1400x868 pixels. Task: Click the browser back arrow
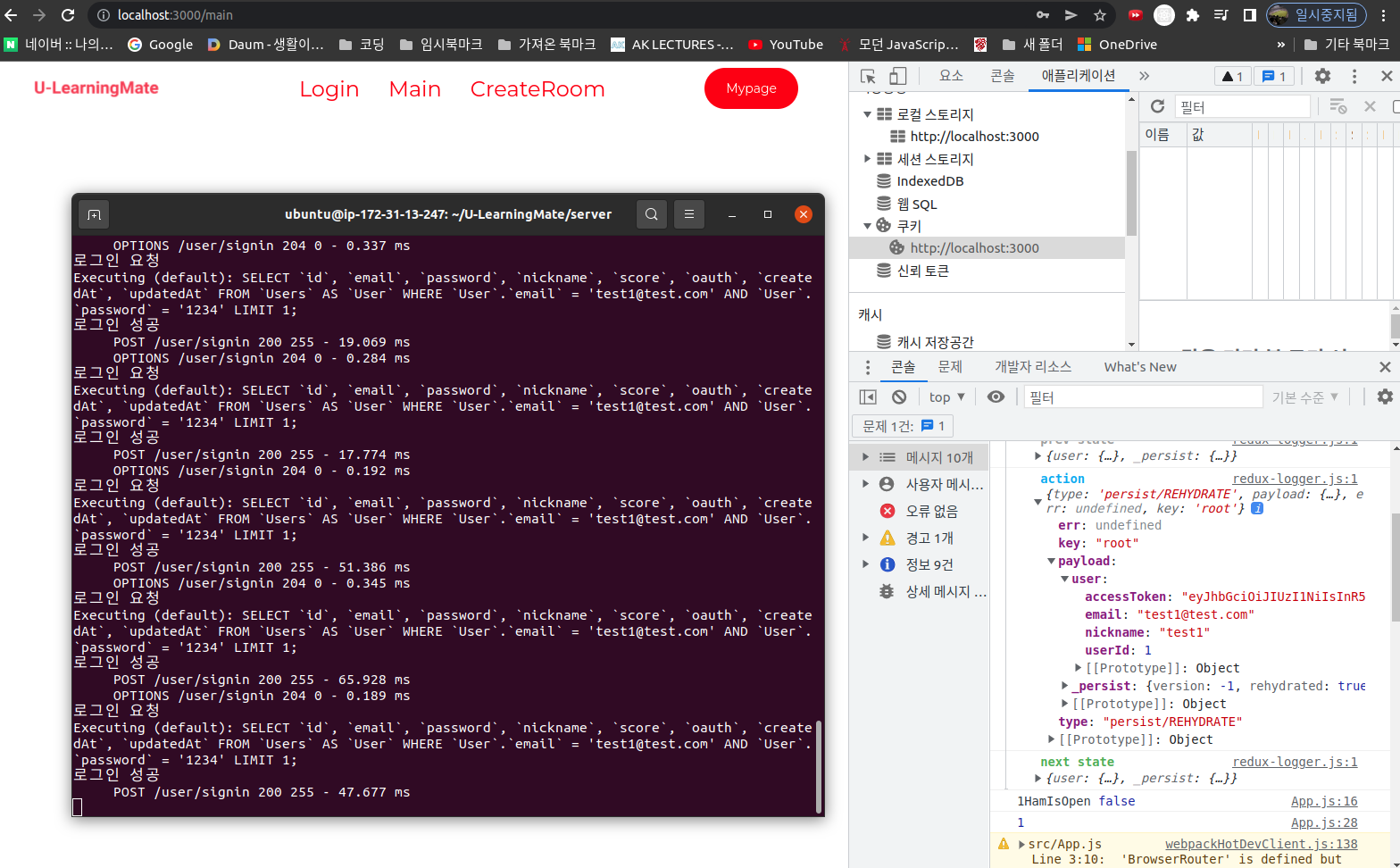pyautogui.click(x=11, y=15)
